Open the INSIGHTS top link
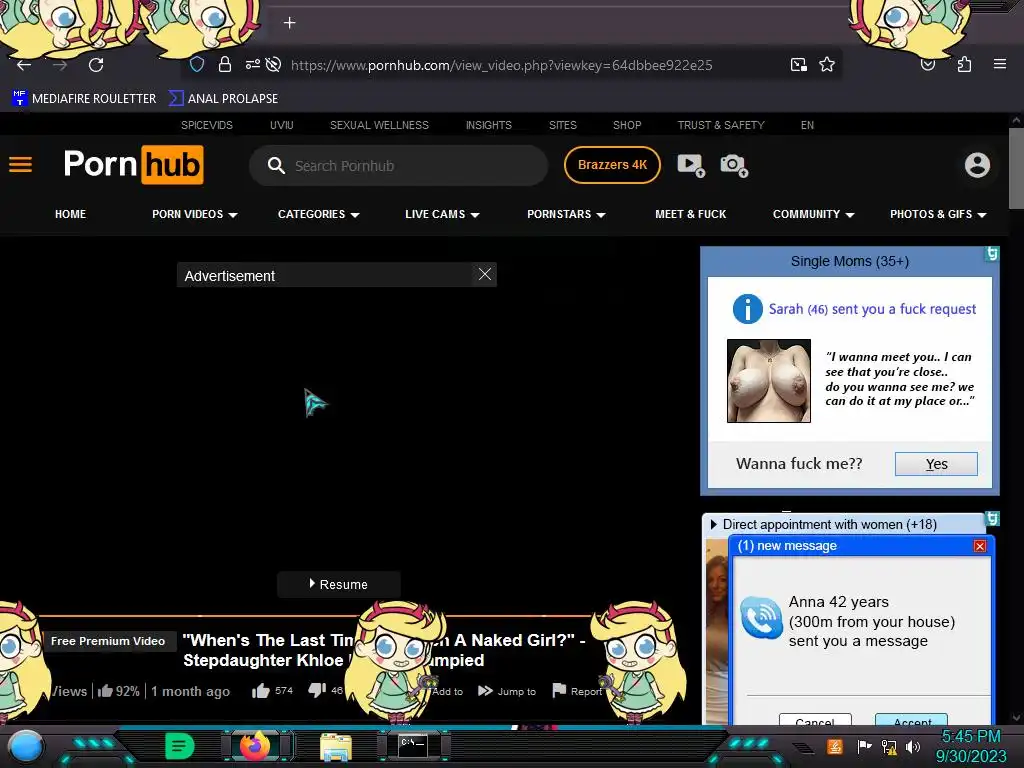 [488, 125]
